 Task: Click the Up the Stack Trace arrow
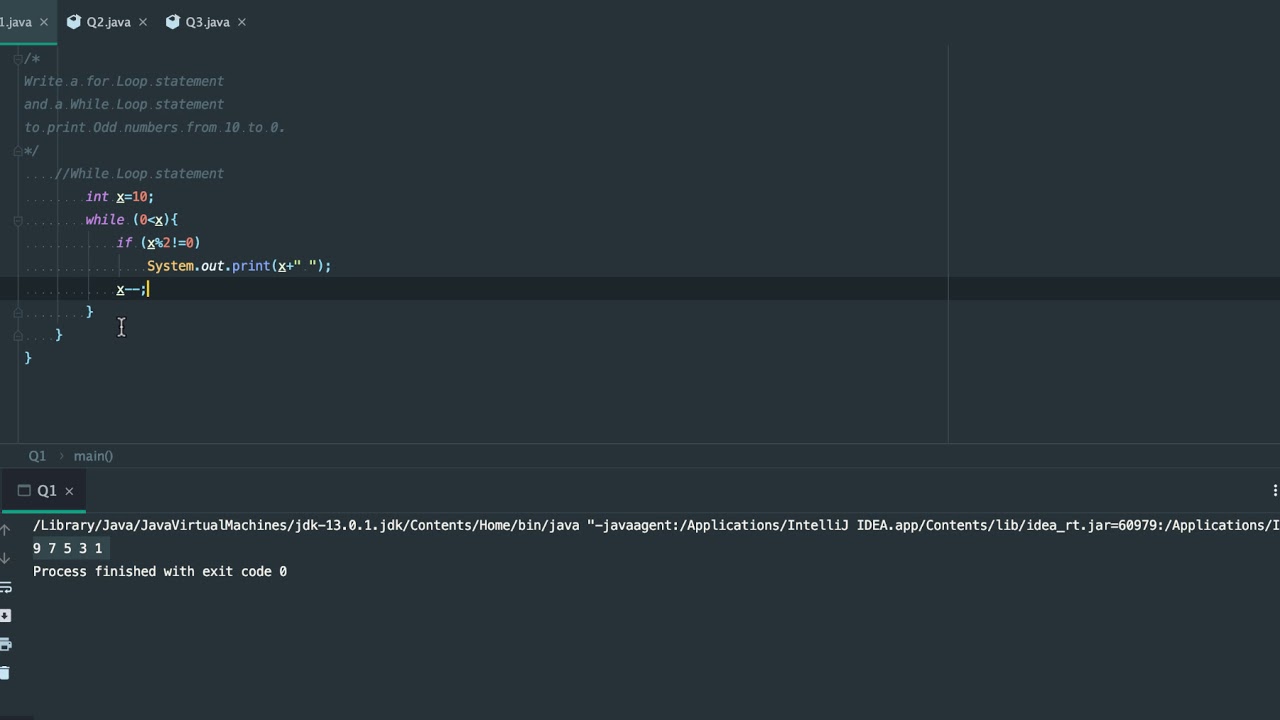coord(5,529)
